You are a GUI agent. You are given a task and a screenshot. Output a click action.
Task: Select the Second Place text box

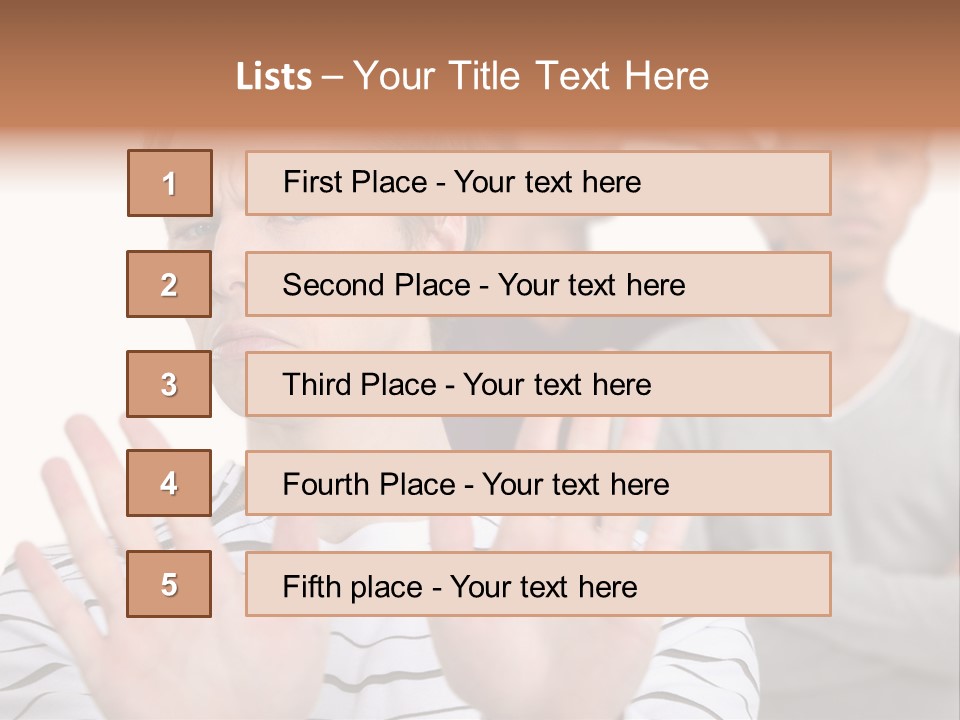[x=538, y=284]
